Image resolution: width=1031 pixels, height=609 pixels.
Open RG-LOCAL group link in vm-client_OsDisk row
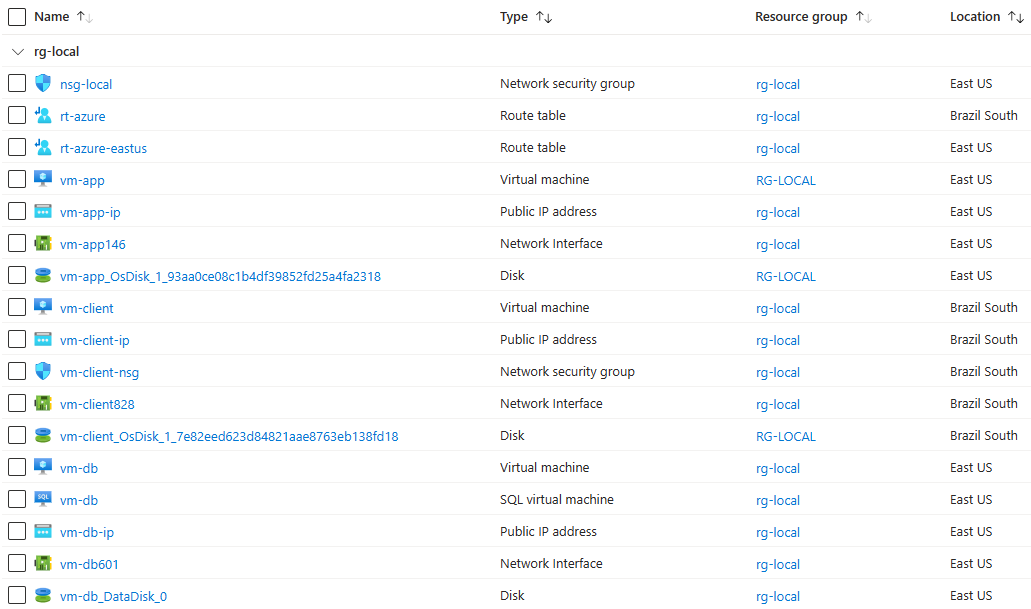tap(786, 436)
